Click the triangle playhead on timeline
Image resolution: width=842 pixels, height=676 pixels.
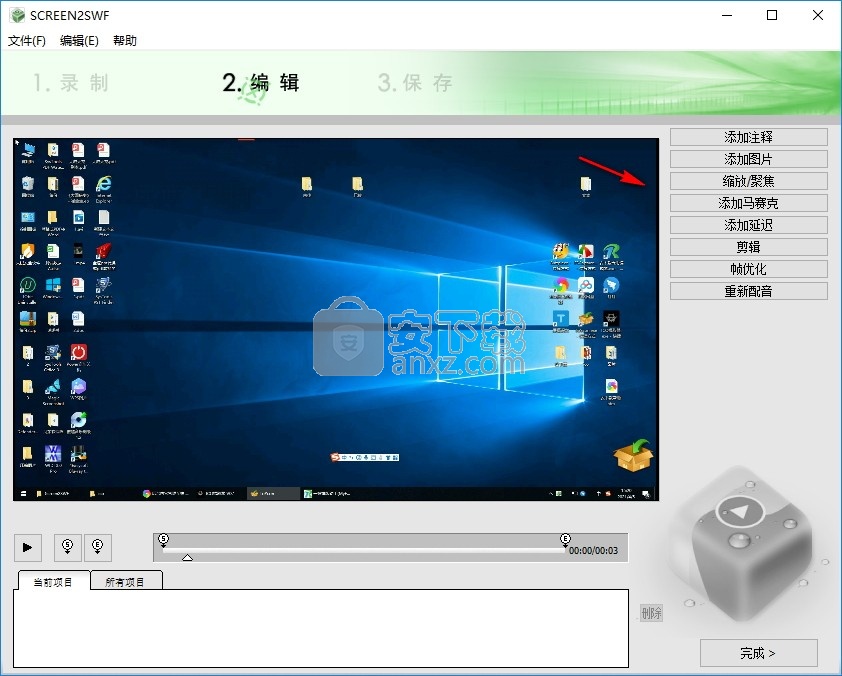187,558
